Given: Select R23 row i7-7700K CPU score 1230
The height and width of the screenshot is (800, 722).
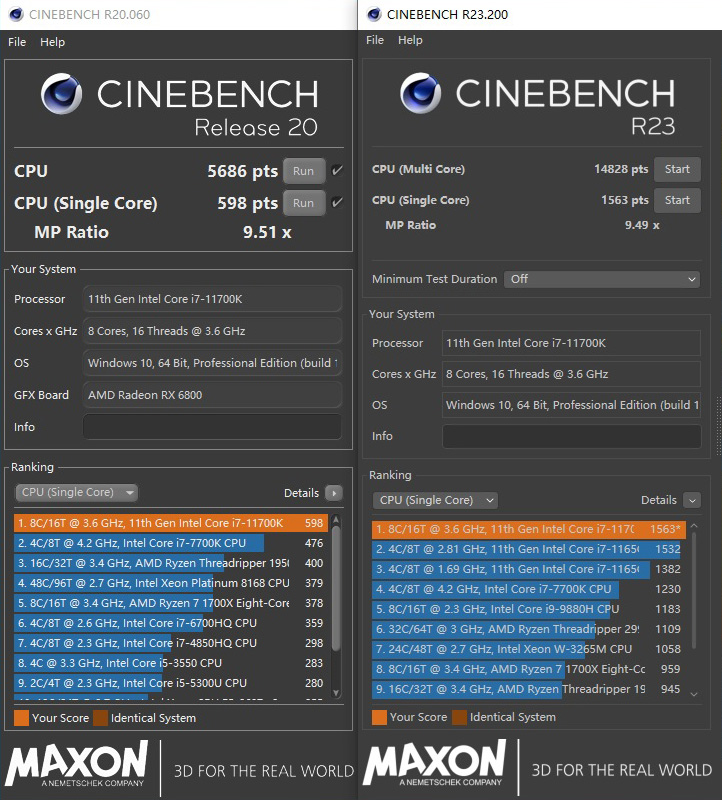Looking at the screenshot, I should point(529,589).
